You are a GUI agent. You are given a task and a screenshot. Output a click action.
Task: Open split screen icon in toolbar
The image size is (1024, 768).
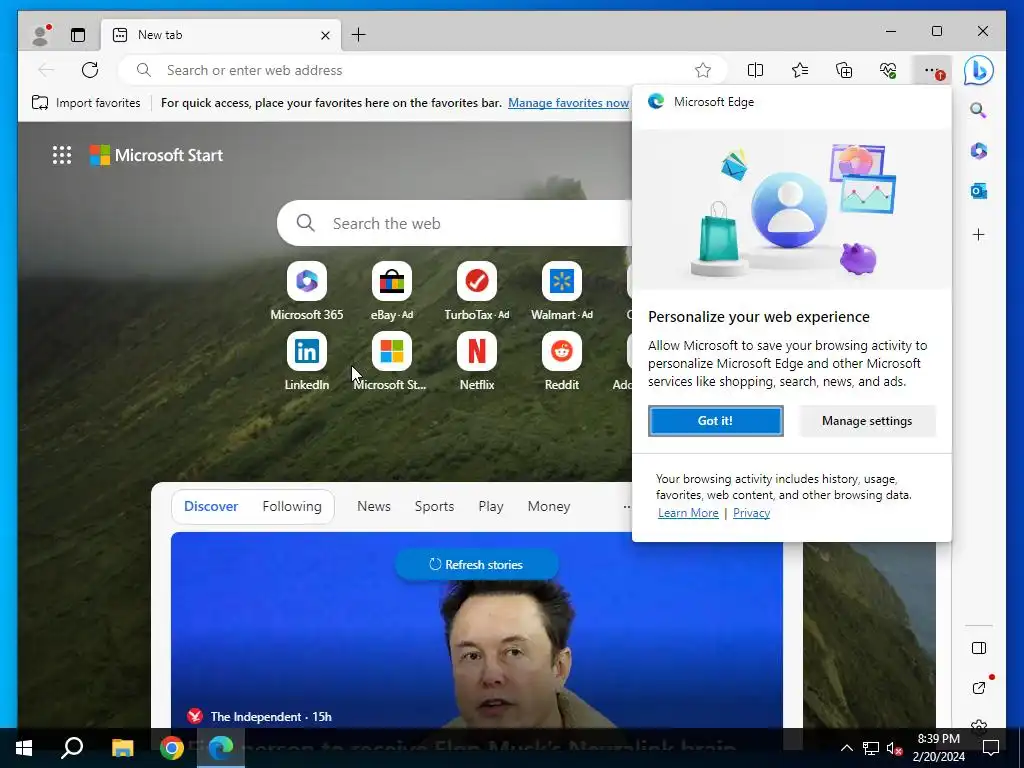[x=755, y=70]
